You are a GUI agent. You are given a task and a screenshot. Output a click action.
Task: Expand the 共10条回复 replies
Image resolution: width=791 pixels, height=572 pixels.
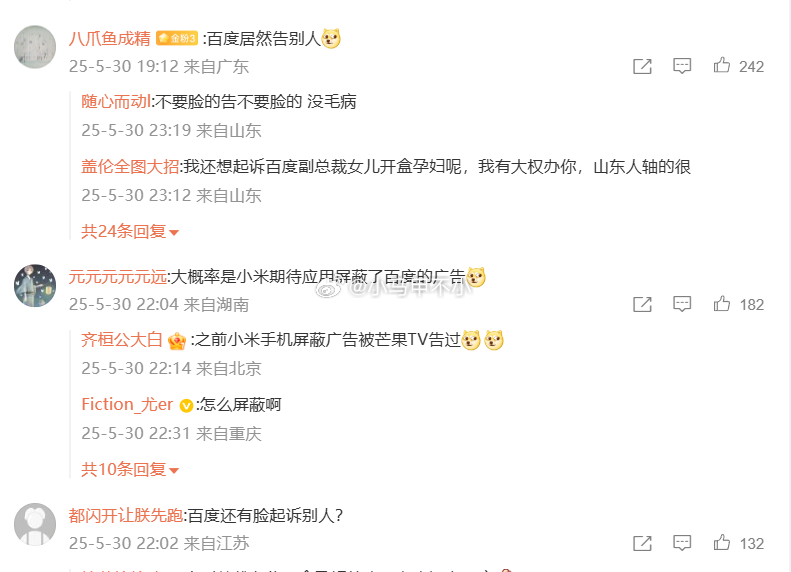[130, 470]
